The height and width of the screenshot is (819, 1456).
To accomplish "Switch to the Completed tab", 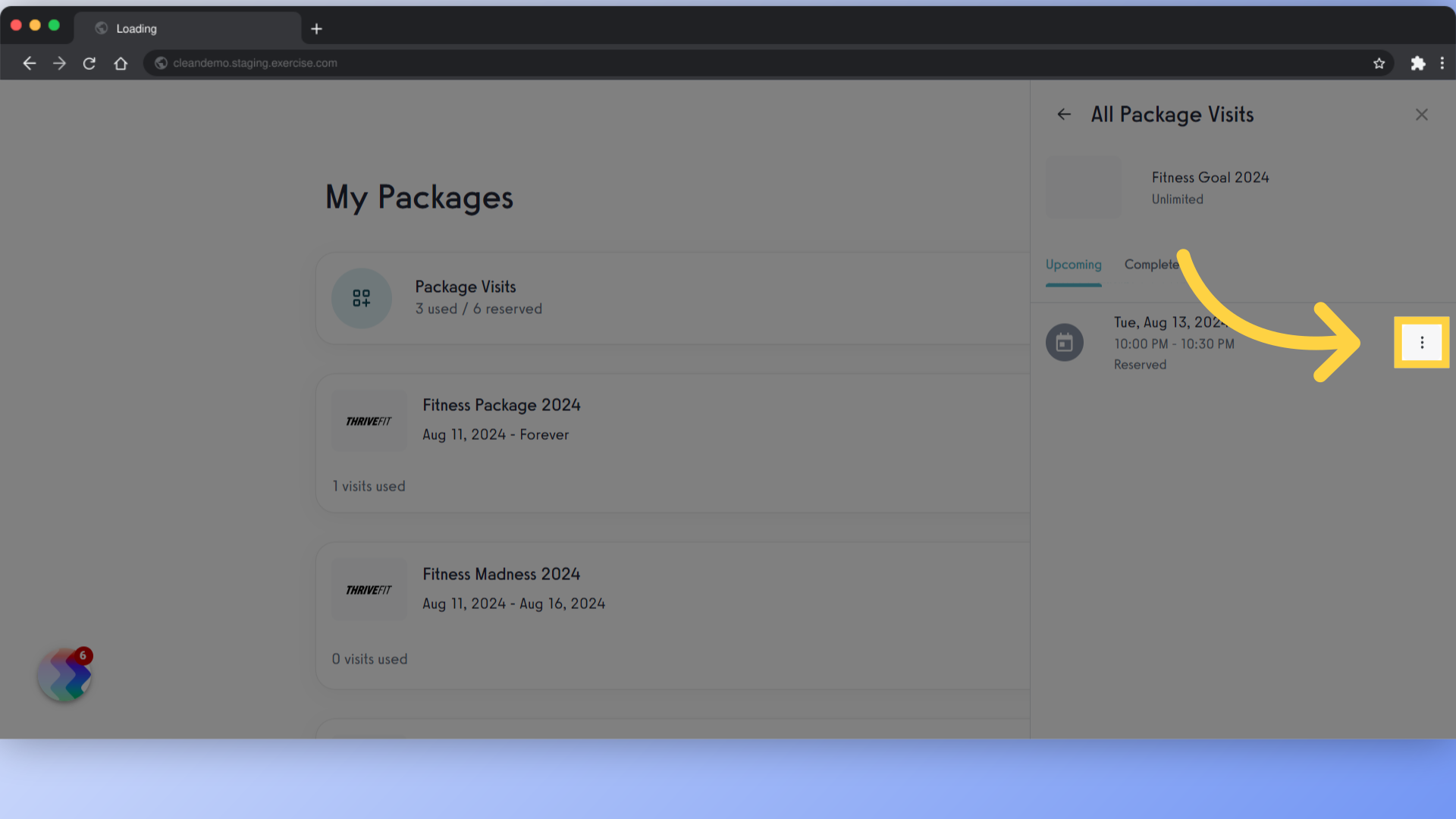I will tap(1155, 263).
